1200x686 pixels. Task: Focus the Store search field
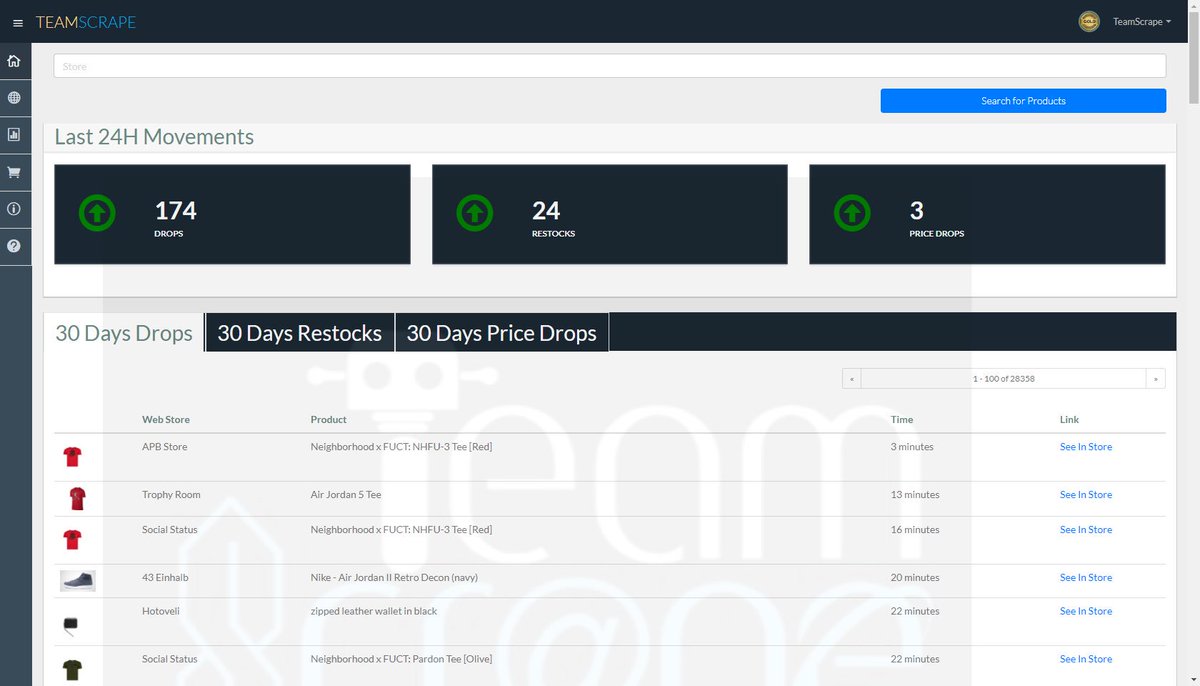click(x=609, y=66)
